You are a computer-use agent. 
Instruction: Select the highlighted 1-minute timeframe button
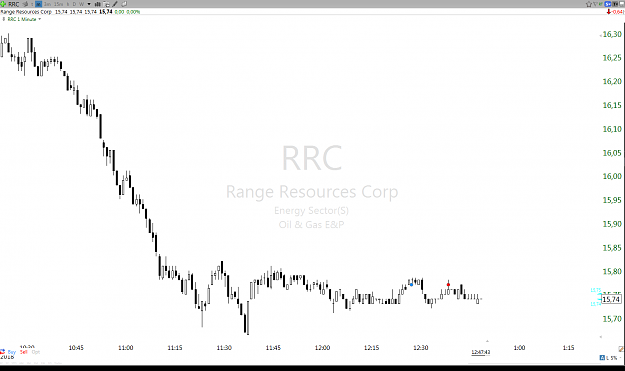(38, 4)
